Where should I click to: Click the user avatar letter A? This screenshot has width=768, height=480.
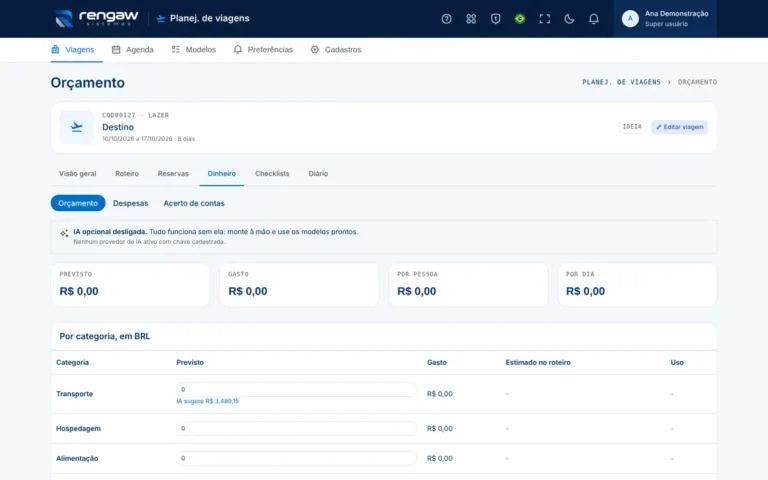pyautogui.click(x=630, y=19)
